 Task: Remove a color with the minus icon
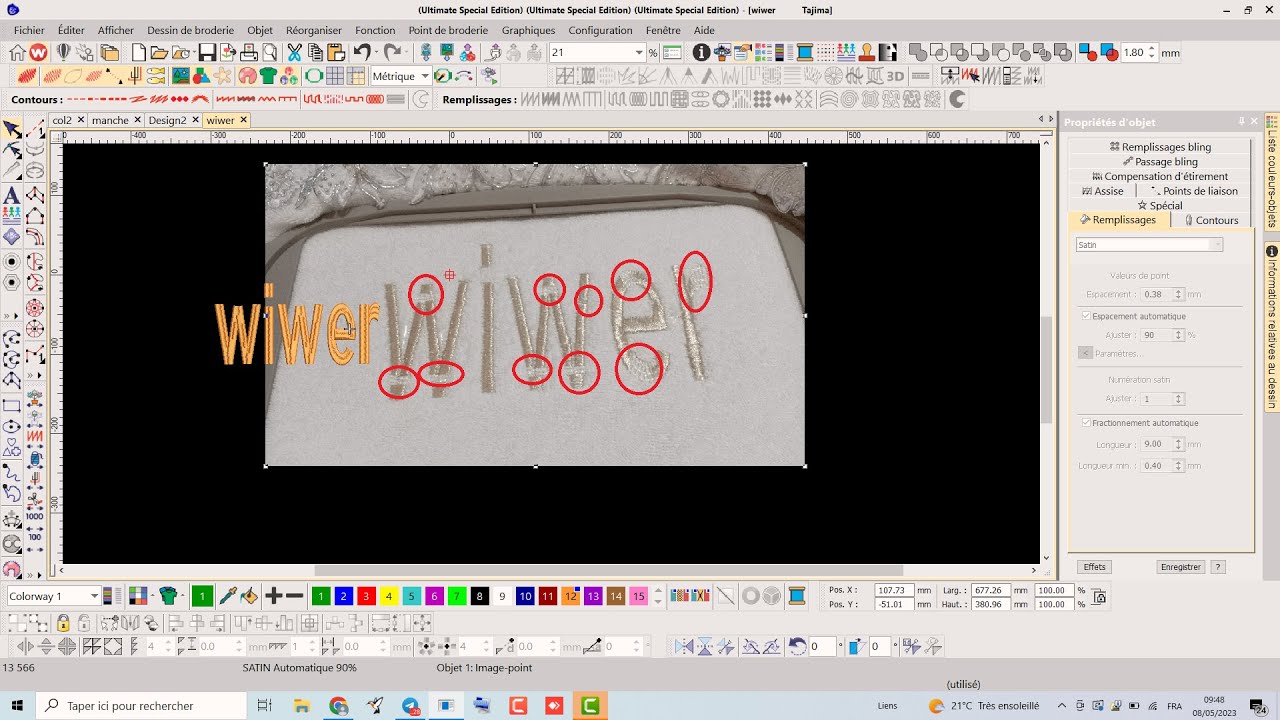tap(294, 596)
